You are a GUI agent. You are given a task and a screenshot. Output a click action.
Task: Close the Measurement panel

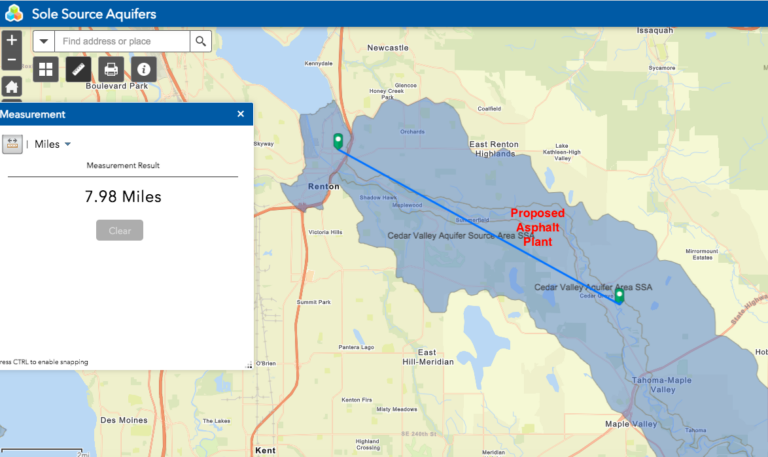pos(240,114)
